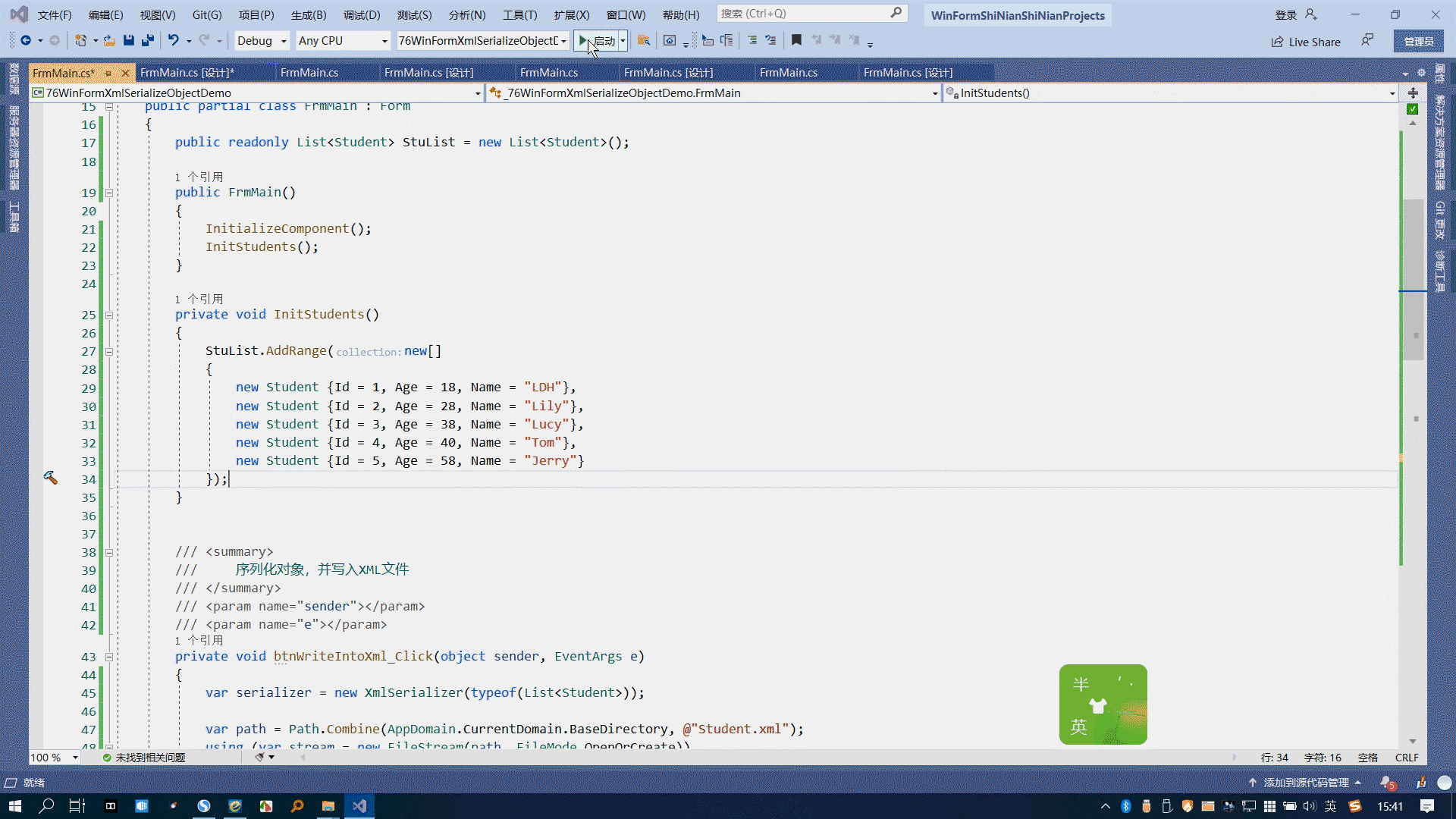Screen dimensions: 1456x819
Task: Click the CRLF line ending indicator
Action: click(1407, 757)
